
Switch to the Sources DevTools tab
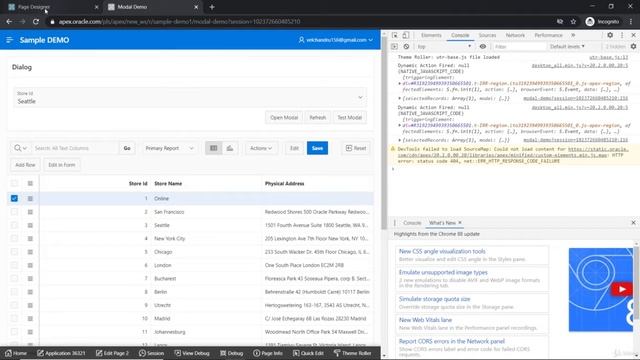coord(487,36)
